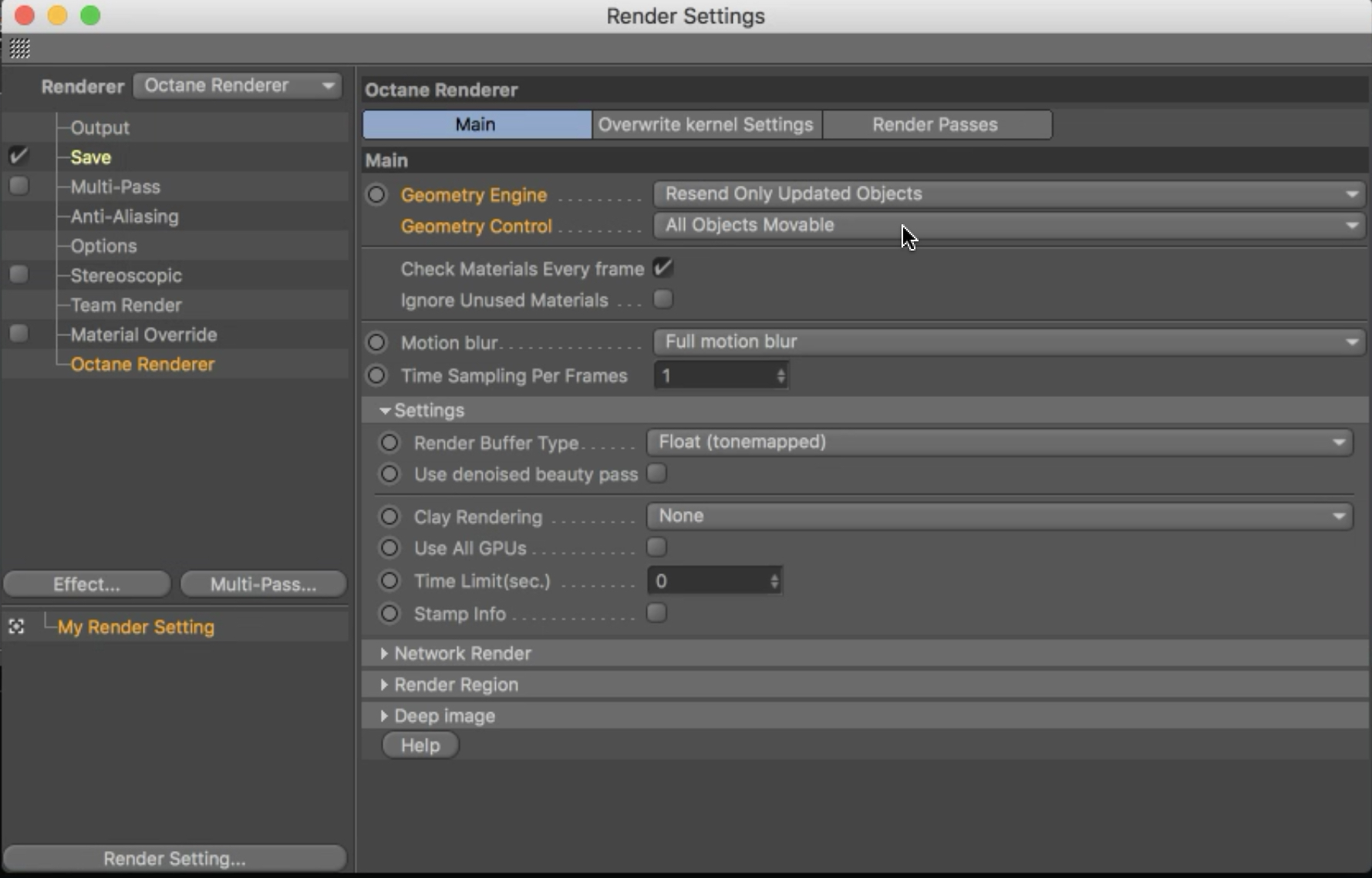Click the keyframe dot beside Stamp Info
The image size is (1372, 878).
coord(389,614)
